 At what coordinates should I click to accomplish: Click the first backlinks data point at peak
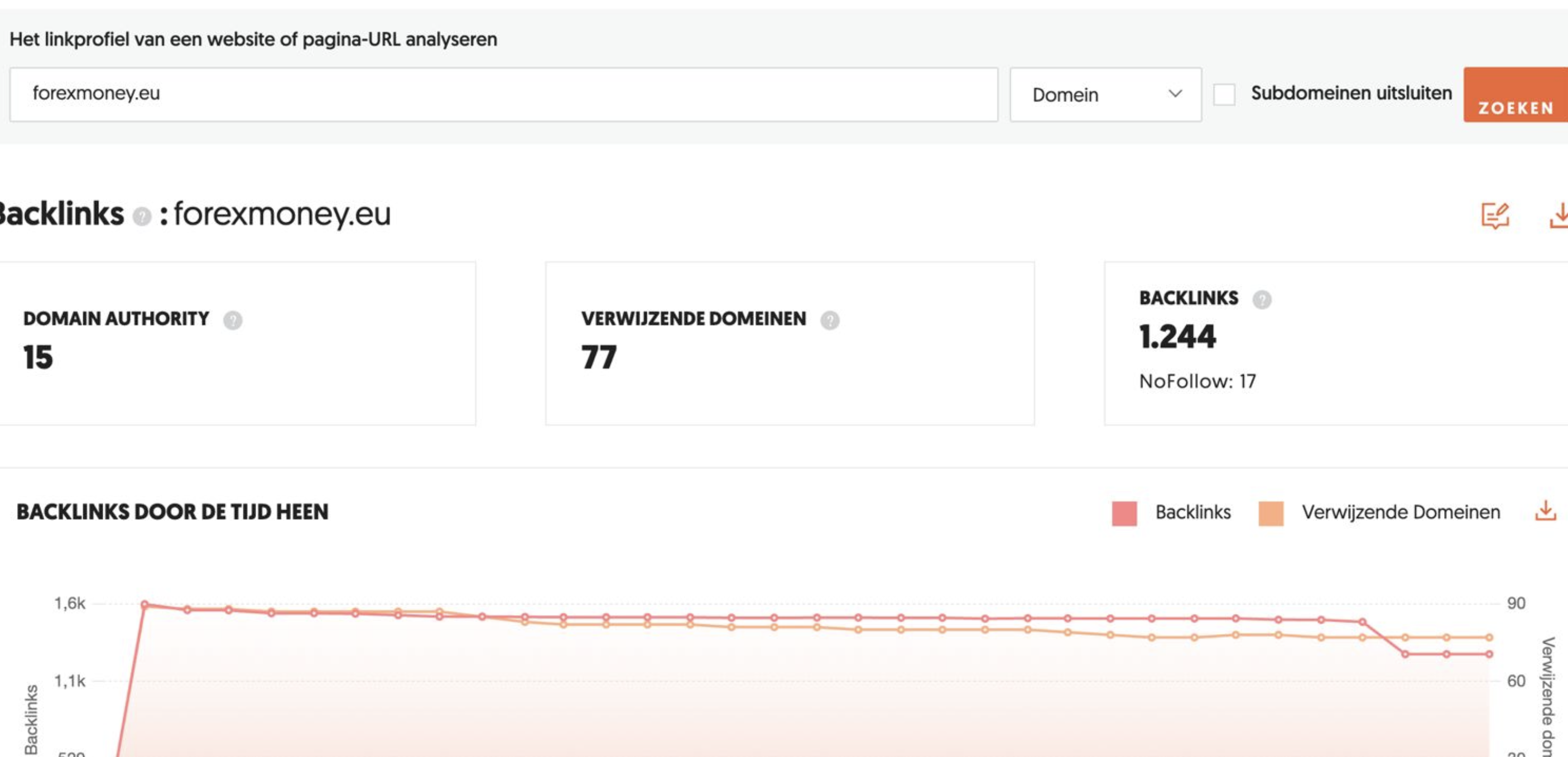tap(145, 605)
